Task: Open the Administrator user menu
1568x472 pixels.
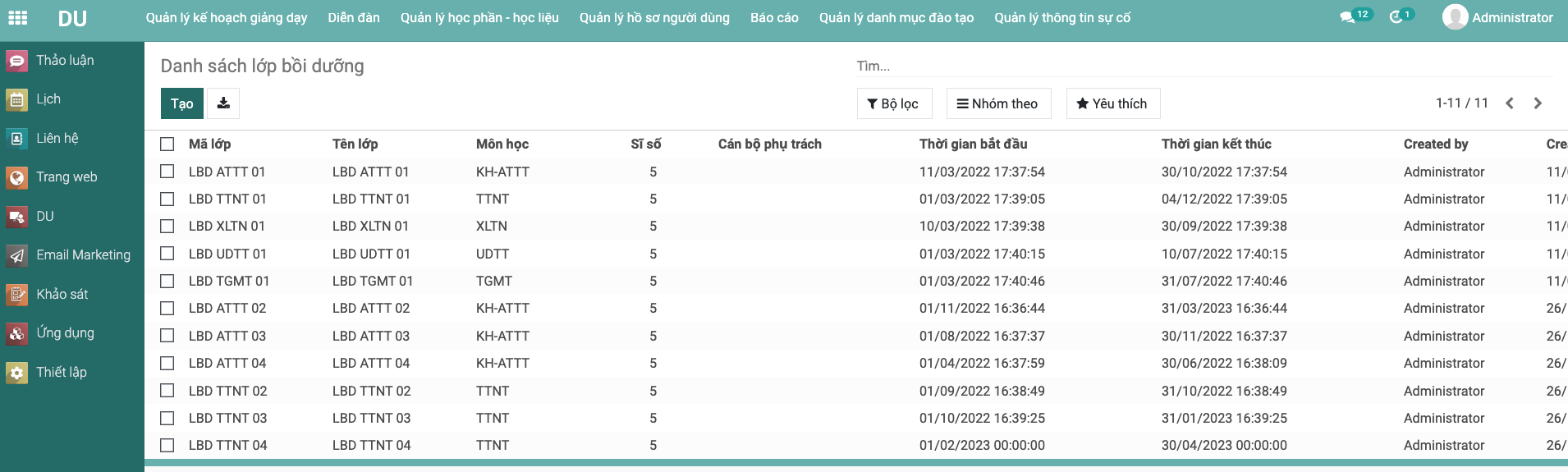Action: coord(1498,17)
